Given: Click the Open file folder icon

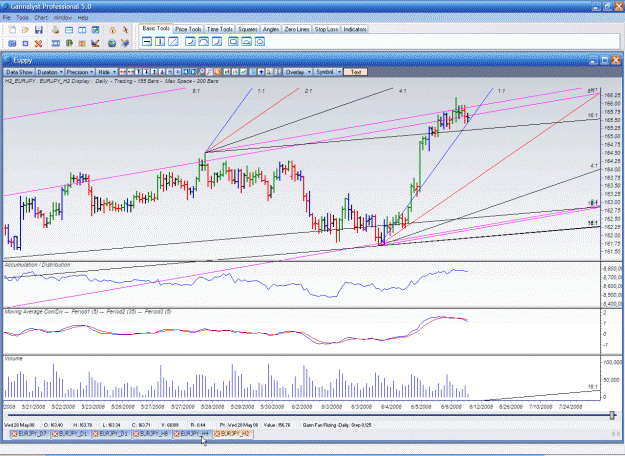Looking at the screenshot, I should (26, 30).
